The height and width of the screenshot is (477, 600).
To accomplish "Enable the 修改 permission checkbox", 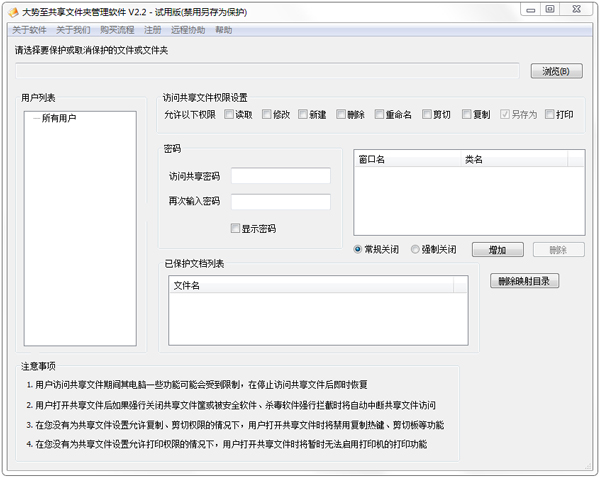I will [x=266, y=114].
